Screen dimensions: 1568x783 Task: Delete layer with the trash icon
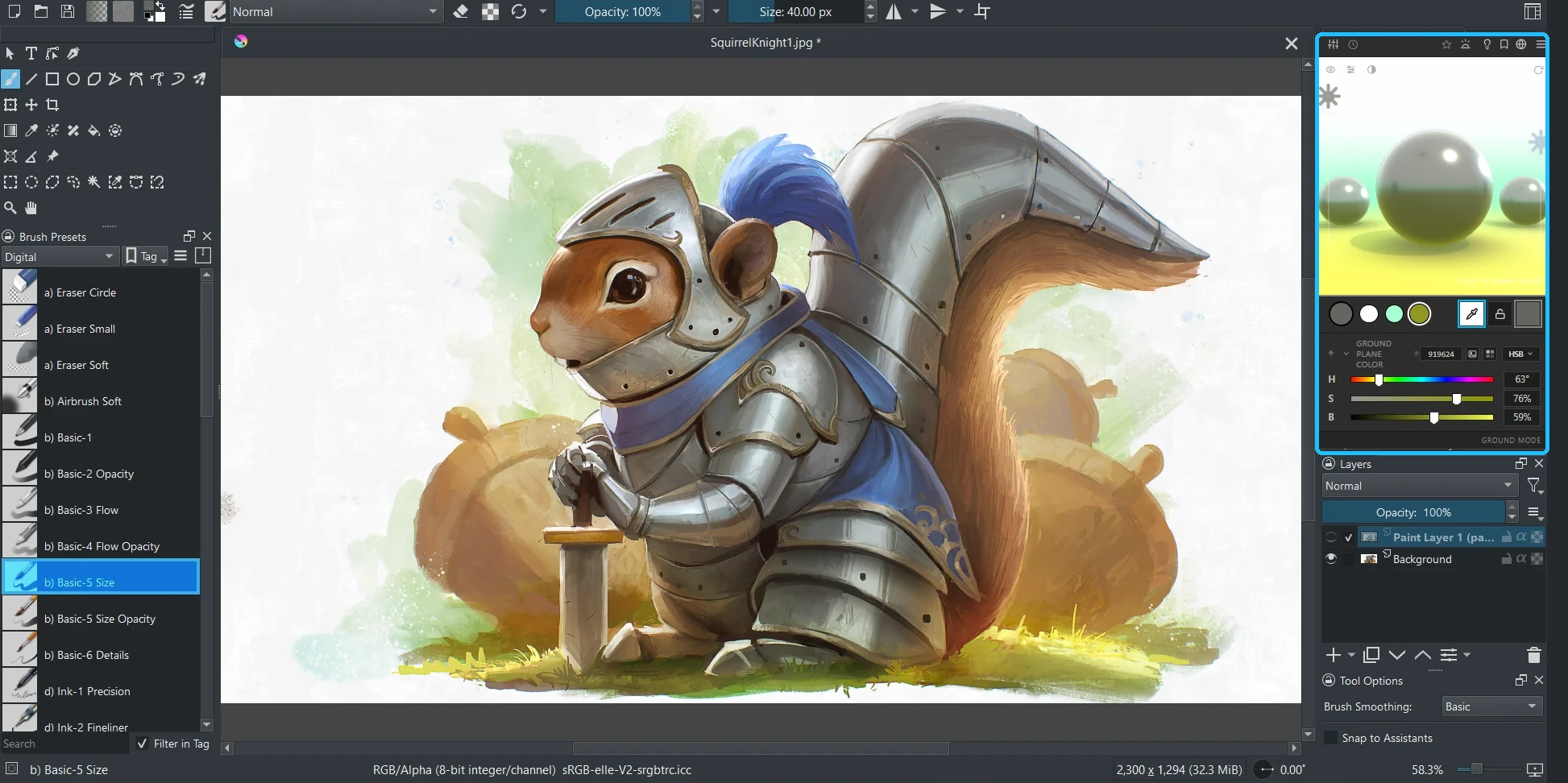1534,655
